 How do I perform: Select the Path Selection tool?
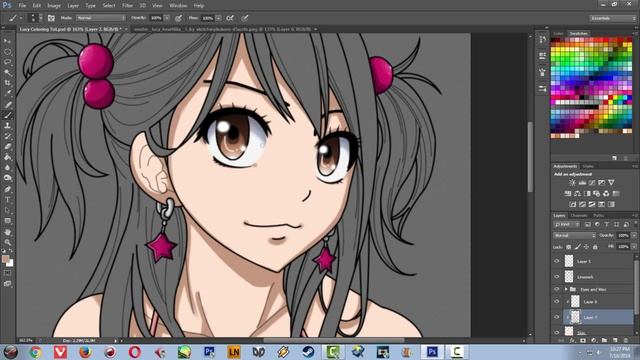7,210
